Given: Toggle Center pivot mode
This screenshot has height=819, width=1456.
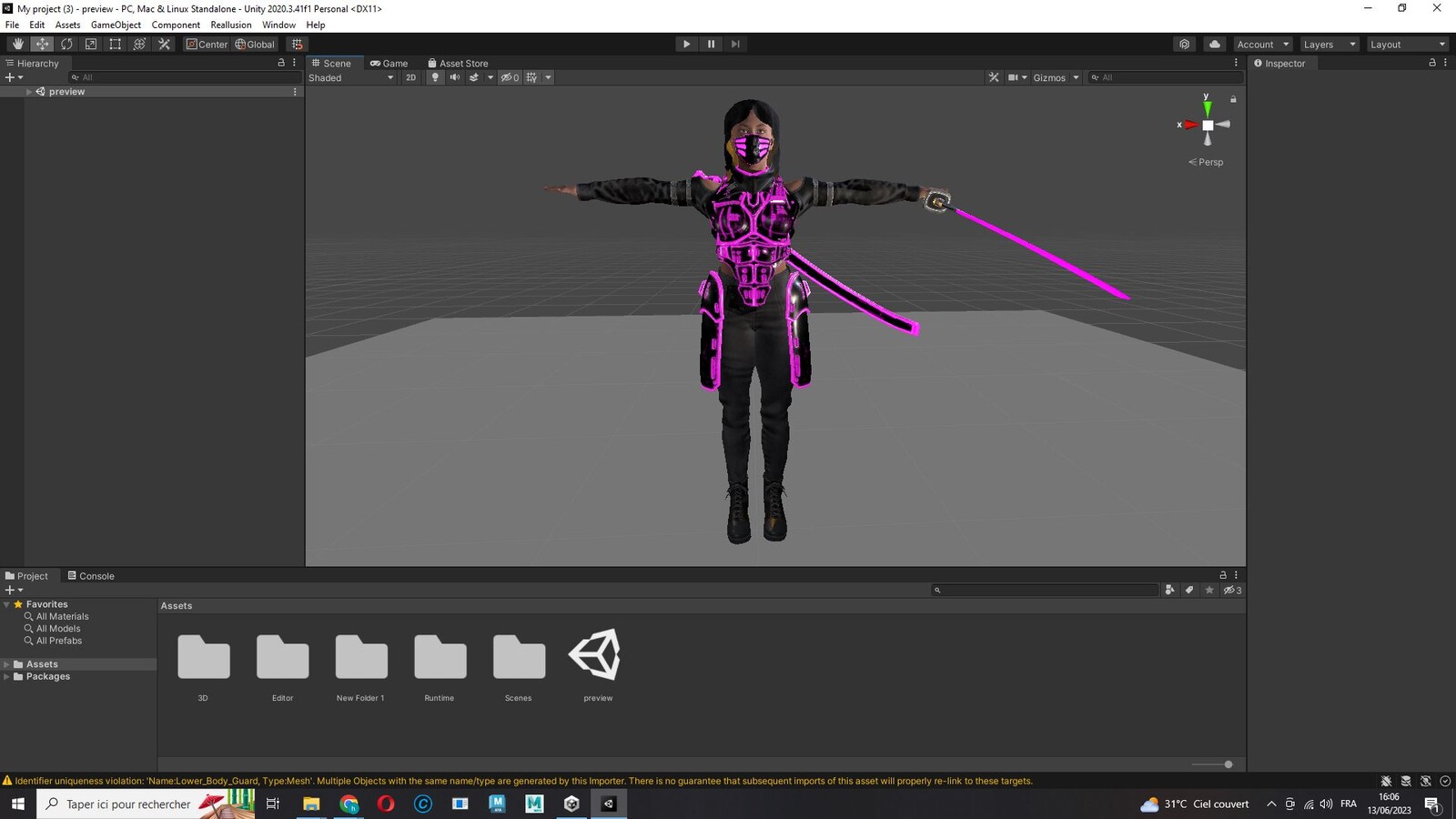Looking at the screenshot, I should point(207,44).
